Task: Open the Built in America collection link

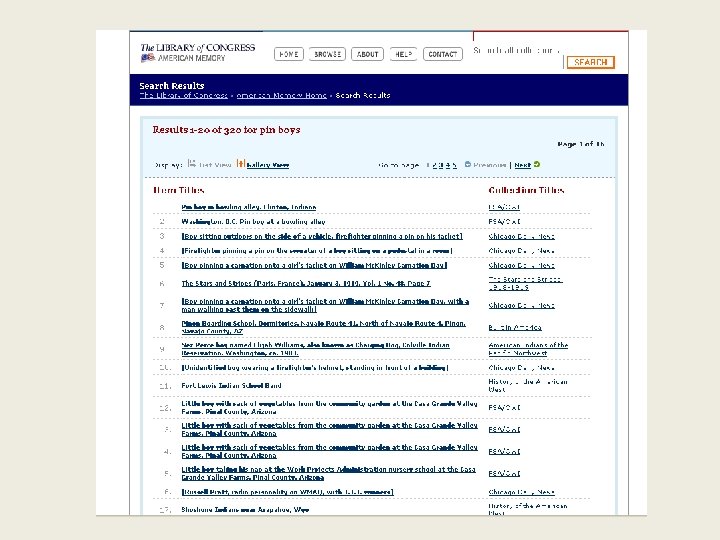Action: tap(515, 327)
